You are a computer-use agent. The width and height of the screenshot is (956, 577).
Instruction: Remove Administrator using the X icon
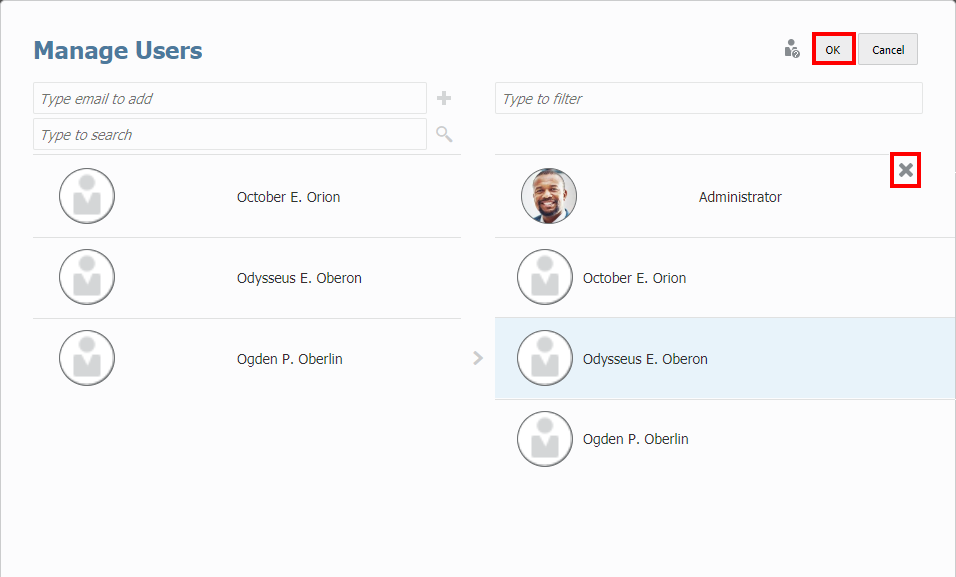click(905, 170)
